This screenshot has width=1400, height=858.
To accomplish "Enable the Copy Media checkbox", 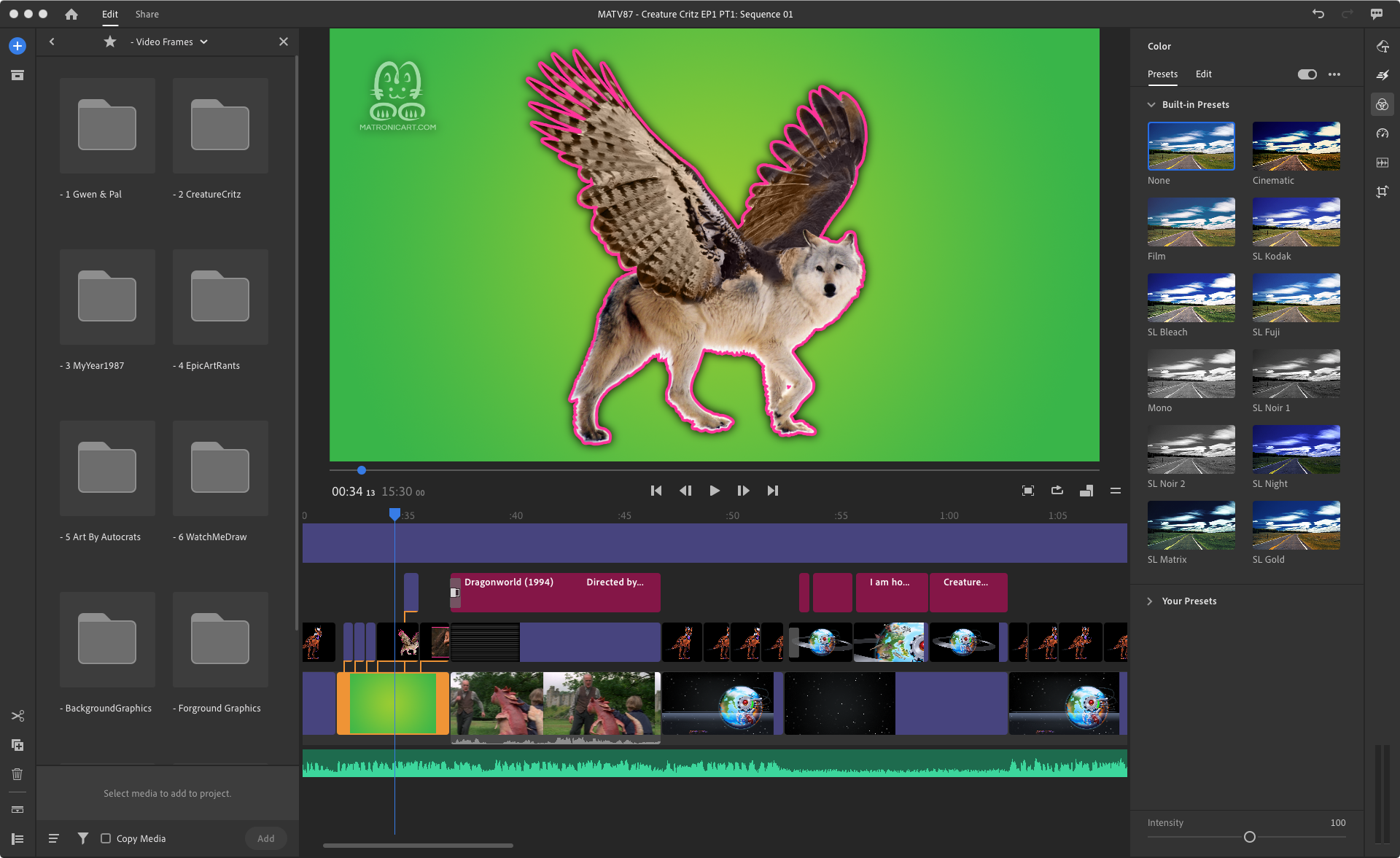I will [106, 838].
